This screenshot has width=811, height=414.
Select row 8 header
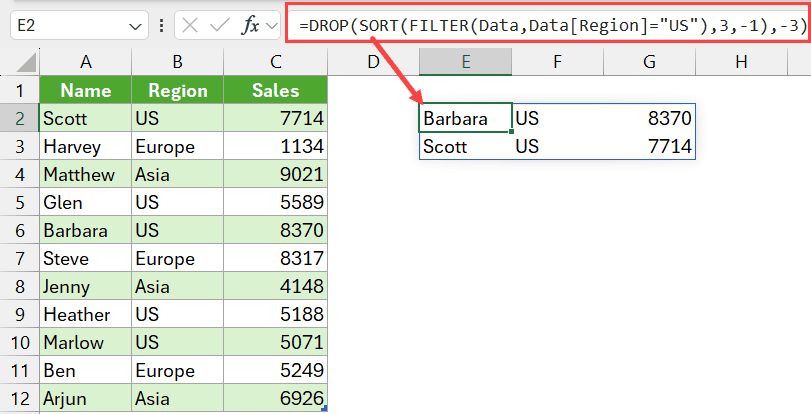pyautogui.click(x=20, y=286)
